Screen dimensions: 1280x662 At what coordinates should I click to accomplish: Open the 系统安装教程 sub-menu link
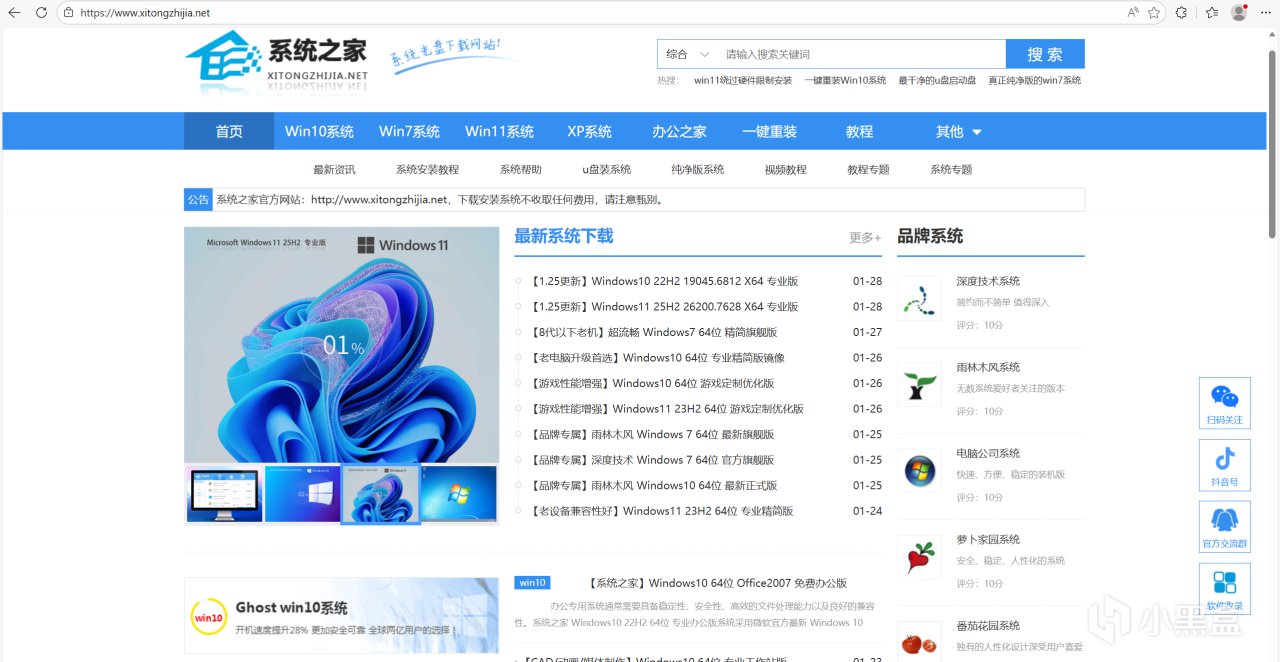(427, 170)
